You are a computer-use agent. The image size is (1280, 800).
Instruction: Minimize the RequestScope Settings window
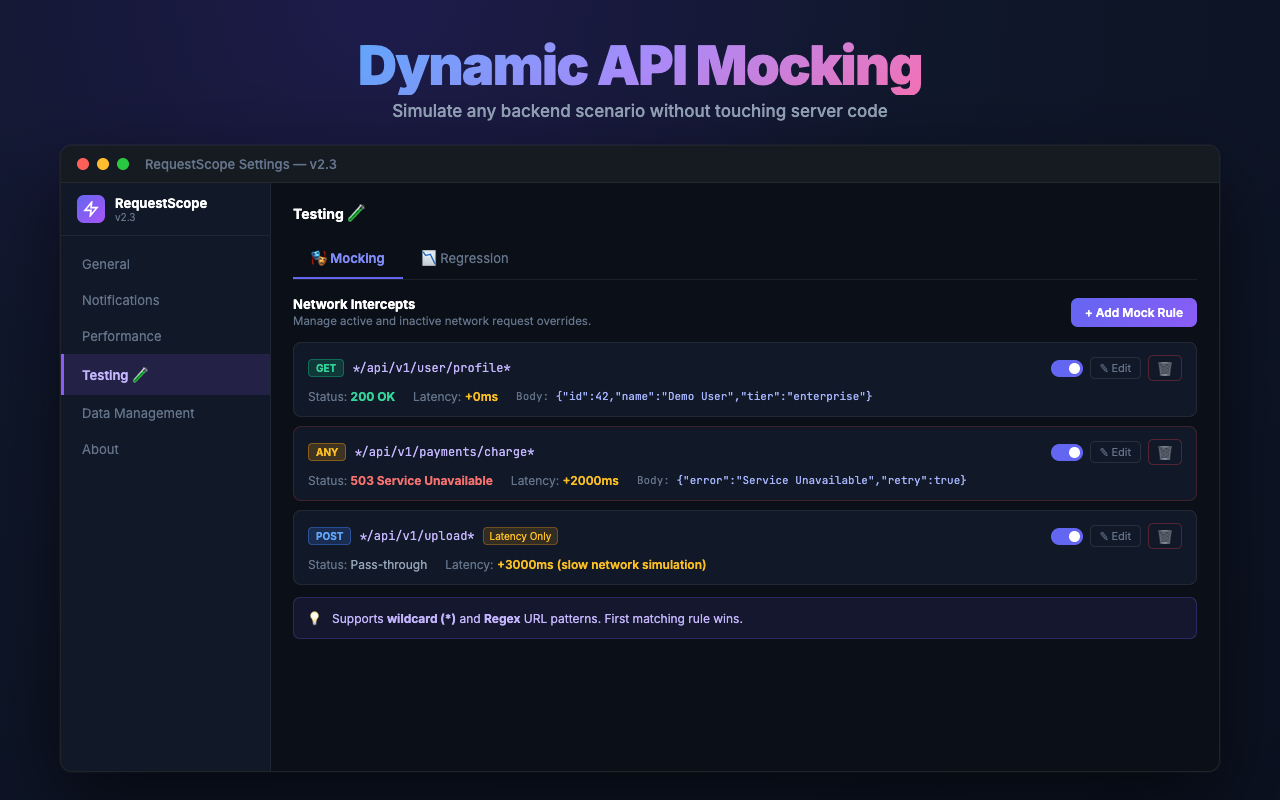point(103,164)
